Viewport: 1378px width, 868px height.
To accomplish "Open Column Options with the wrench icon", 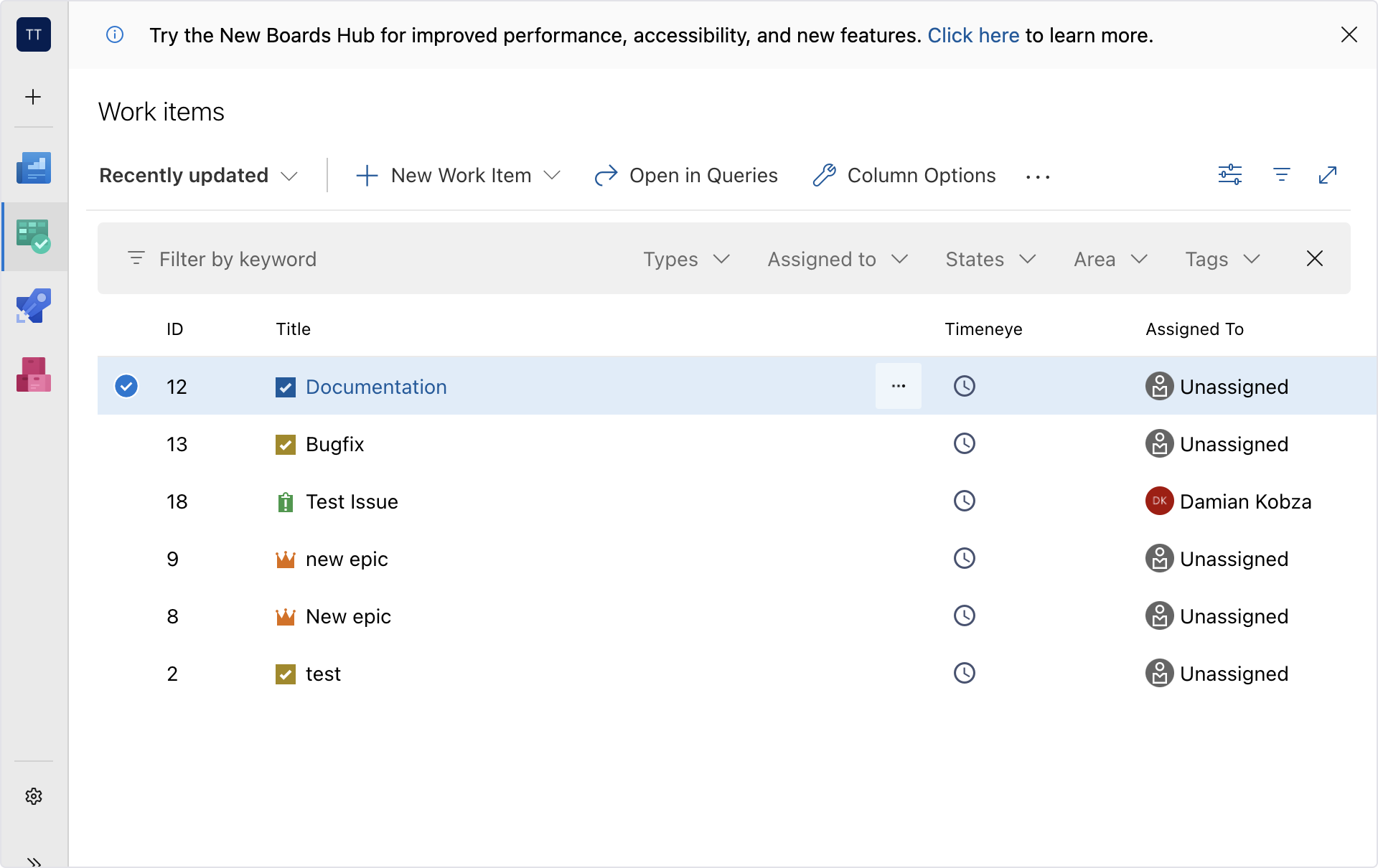I will (x=825, y=174).
